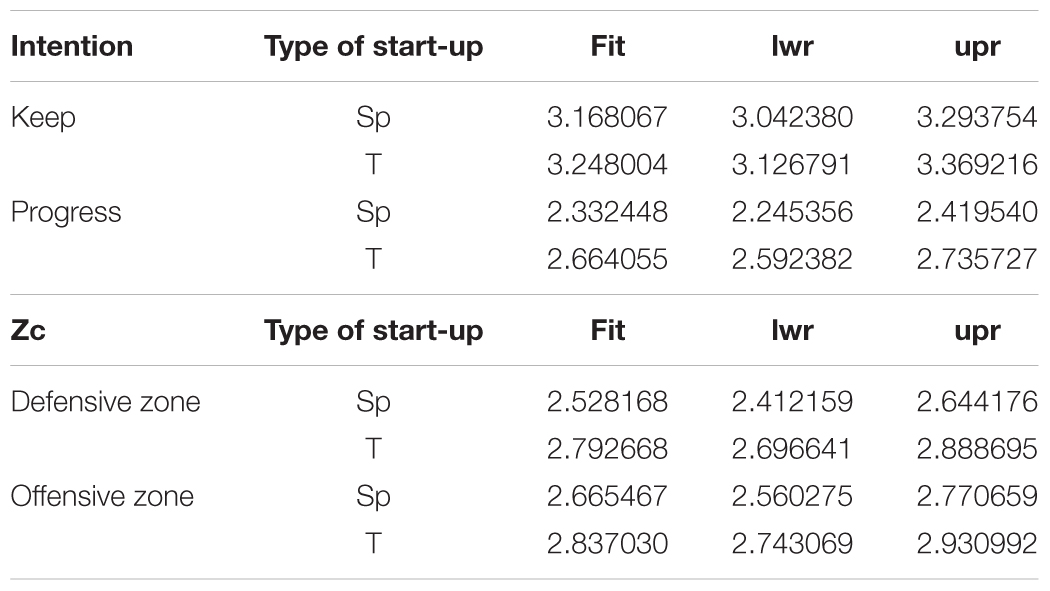Viewport: 1050px width, 591px height.
Task: Select the first Type of start-up header
Action: (373, 48)
